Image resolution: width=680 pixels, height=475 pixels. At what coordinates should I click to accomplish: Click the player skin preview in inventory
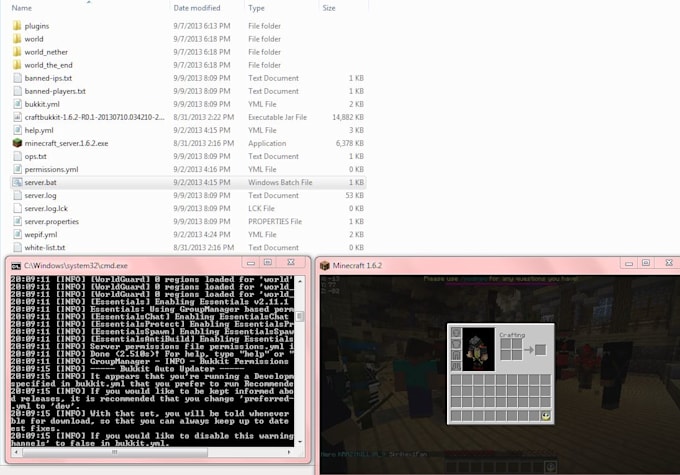point(478,350)
